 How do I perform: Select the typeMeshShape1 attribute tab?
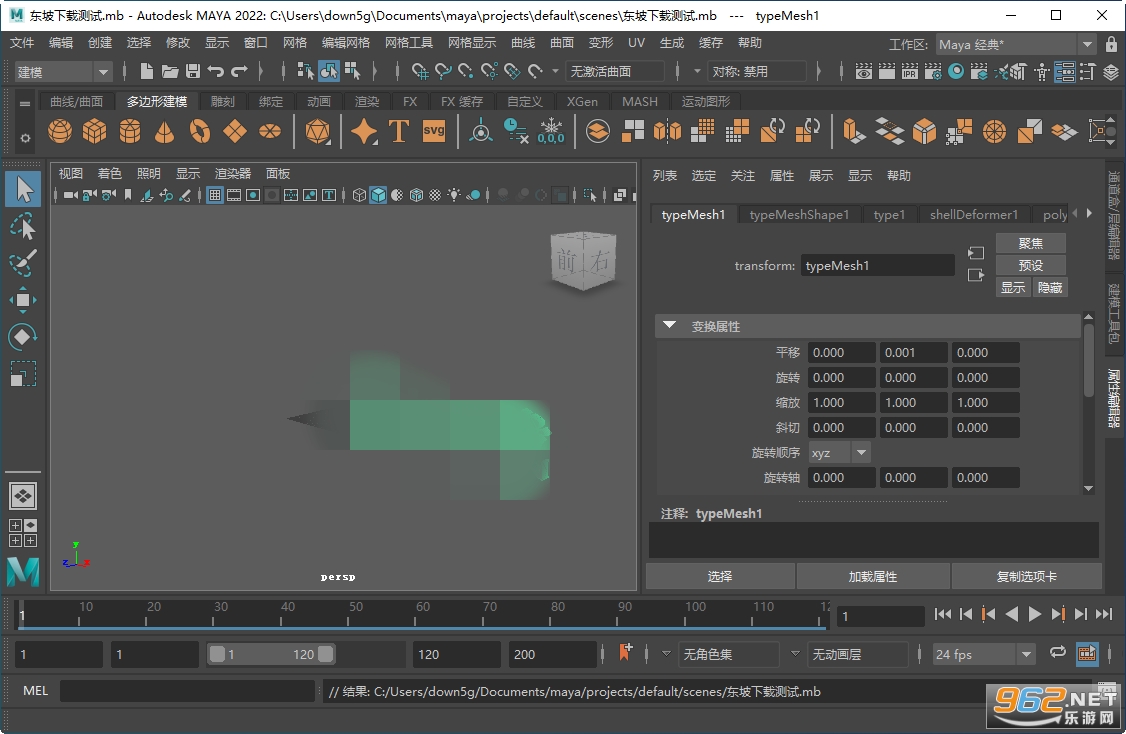(x=799, y=214)
